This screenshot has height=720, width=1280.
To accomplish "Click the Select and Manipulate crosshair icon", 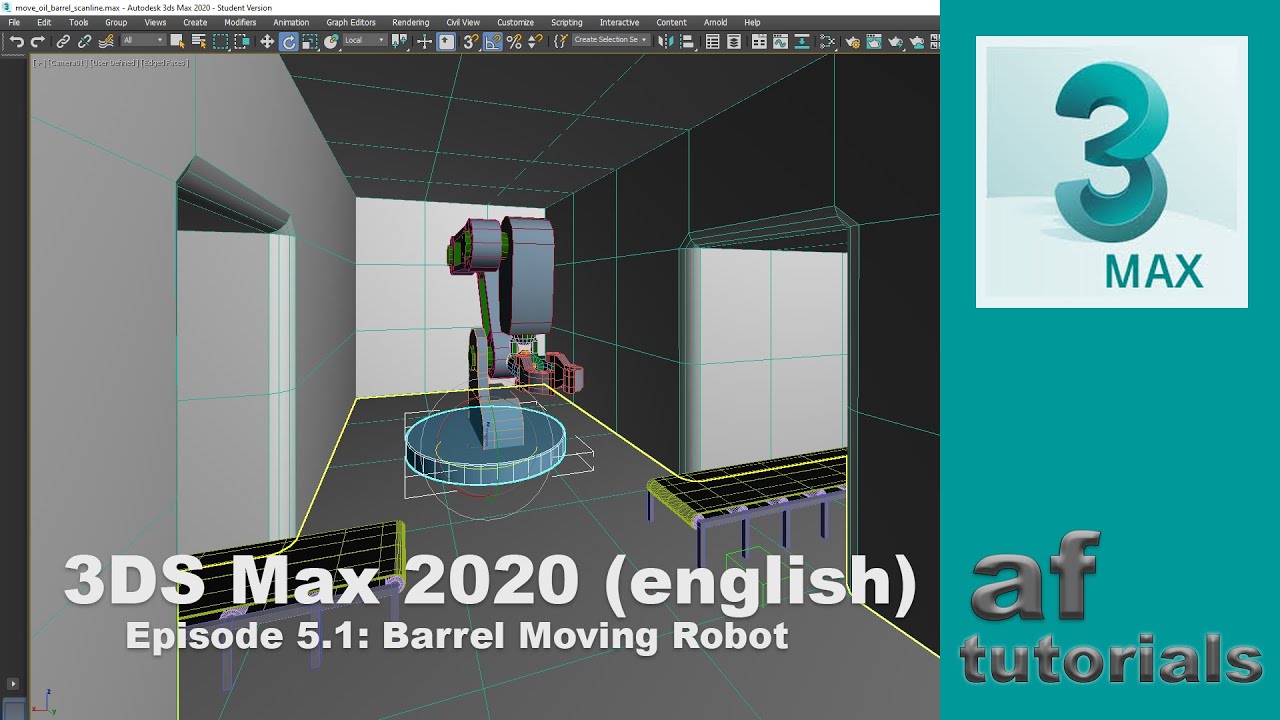I will tap(424, 41).
